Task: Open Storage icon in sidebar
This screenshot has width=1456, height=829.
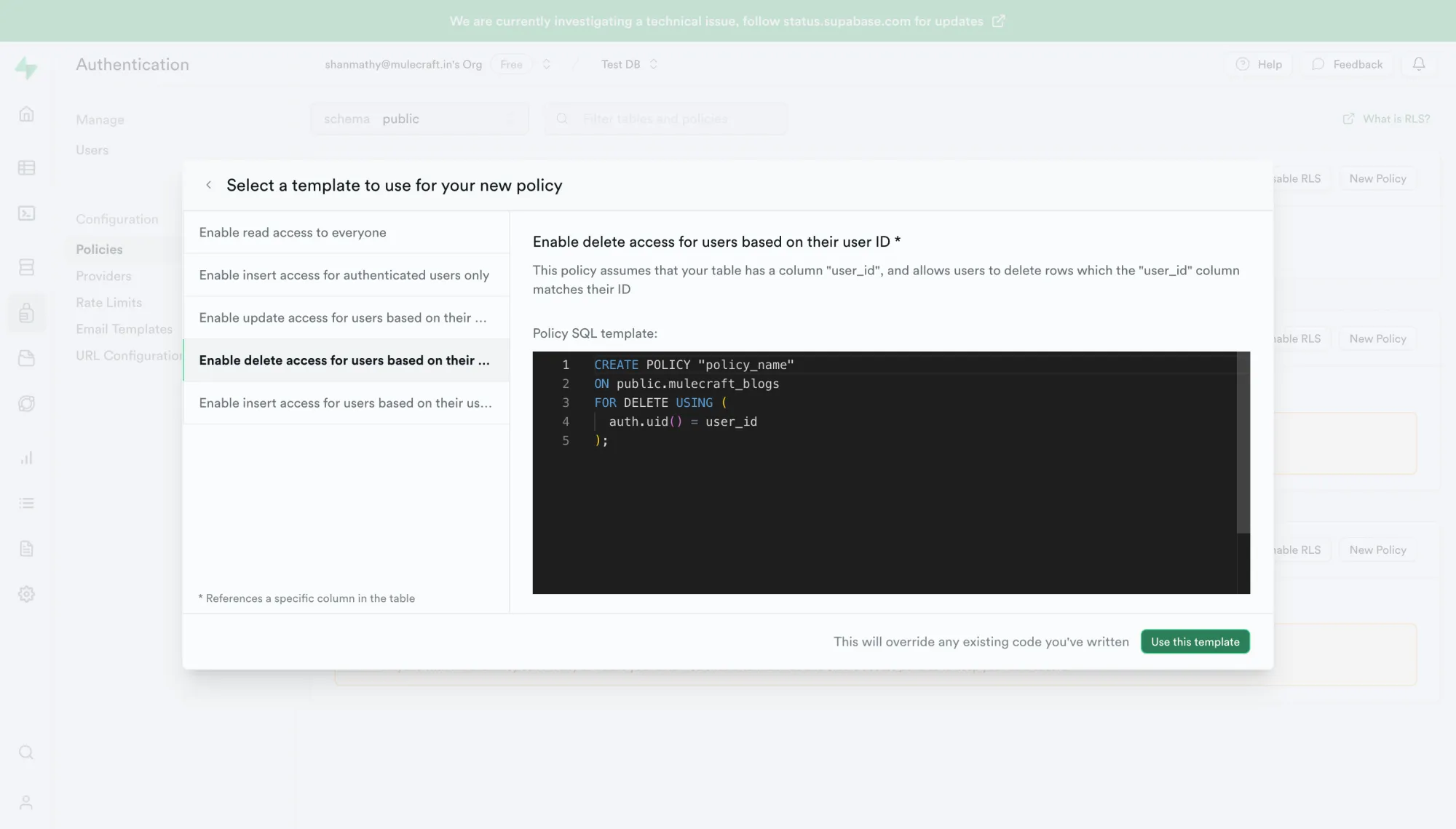Action: 26,358
